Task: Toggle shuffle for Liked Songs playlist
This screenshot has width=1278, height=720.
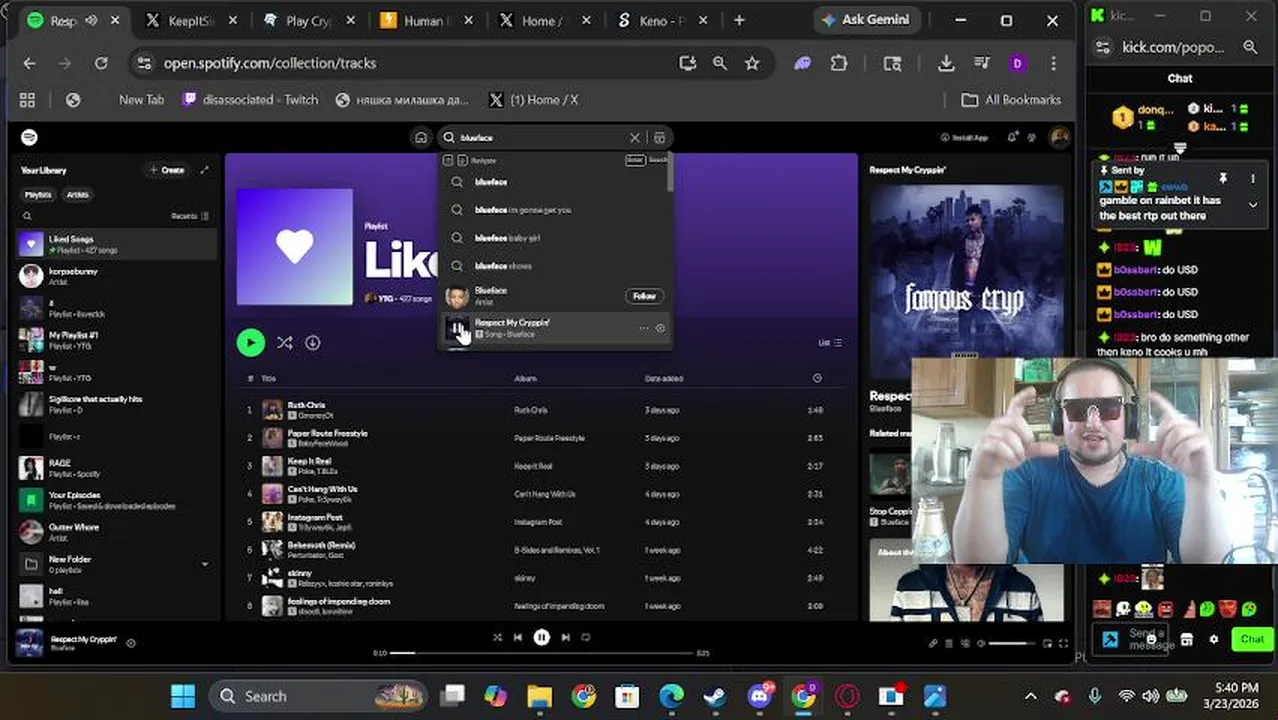Action: tap(285, 343)
